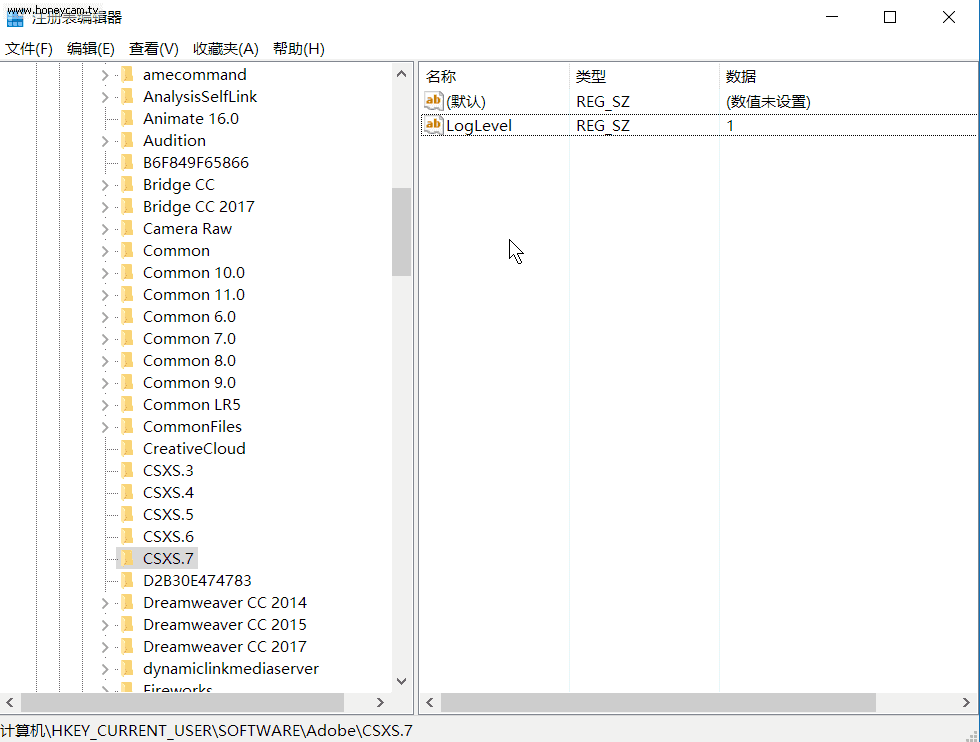Click the values pane scroll right arrow

[966, 703]
